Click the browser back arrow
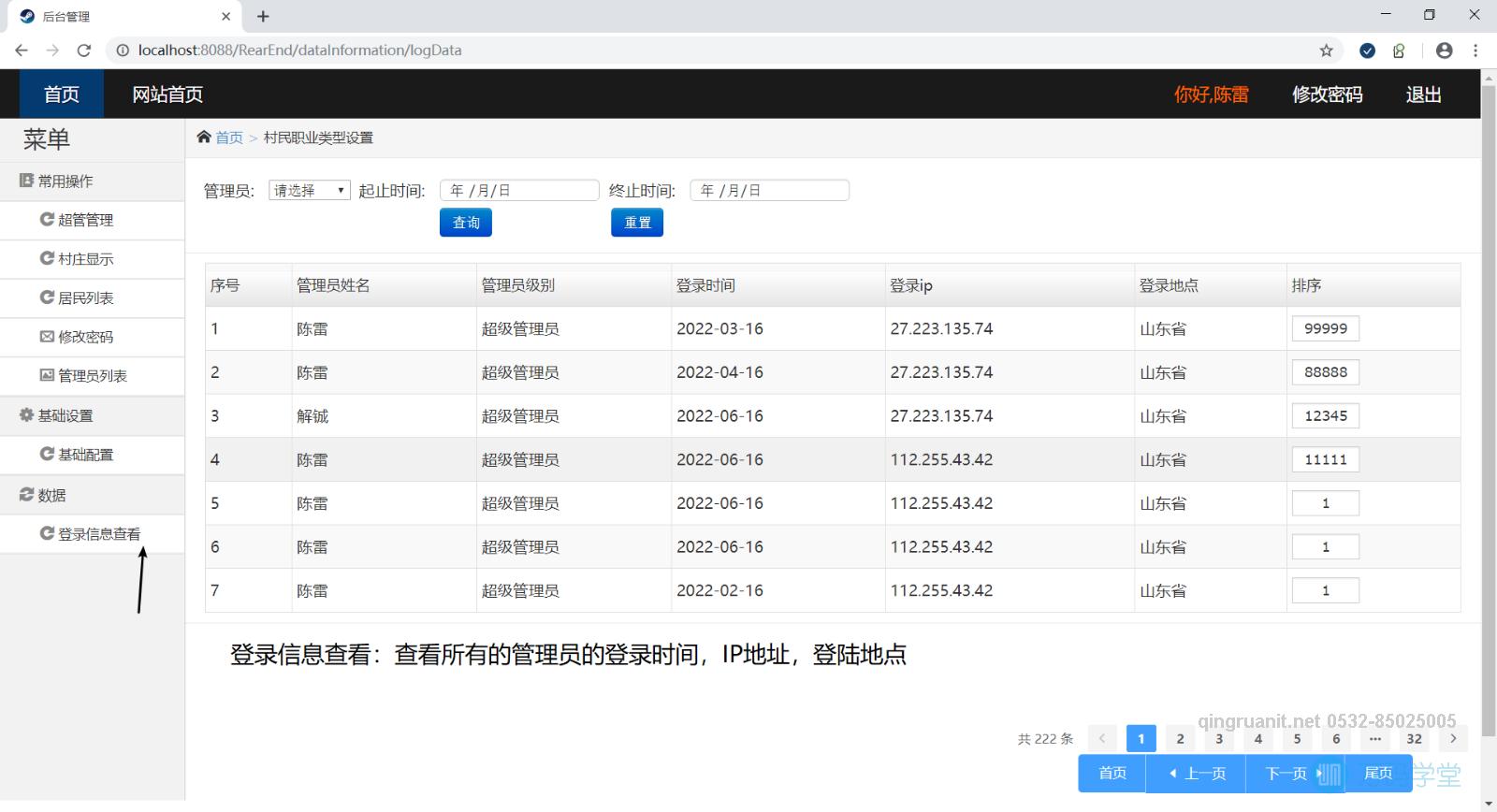The width and height of the screenshot is (1497, 812). coord(22,51)
